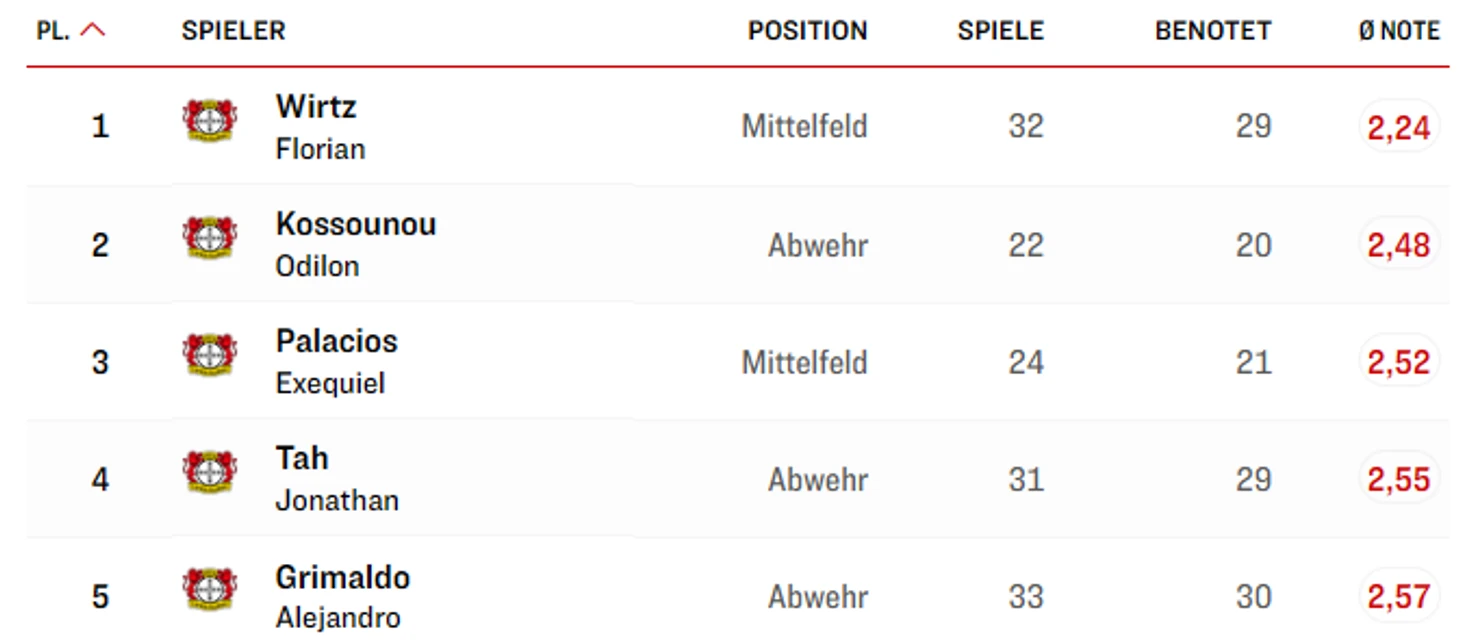Open Odilon Kossounou player profile
The width and height of the screenshot is (1460, 642).
pos(356,244)
